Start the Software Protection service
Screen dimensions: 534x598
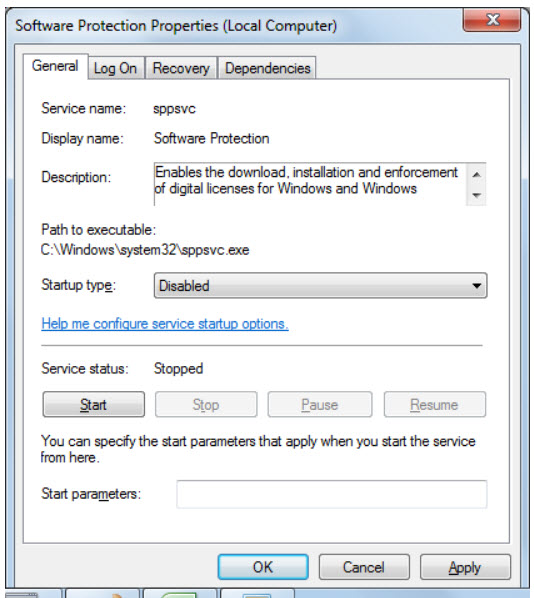93,404
